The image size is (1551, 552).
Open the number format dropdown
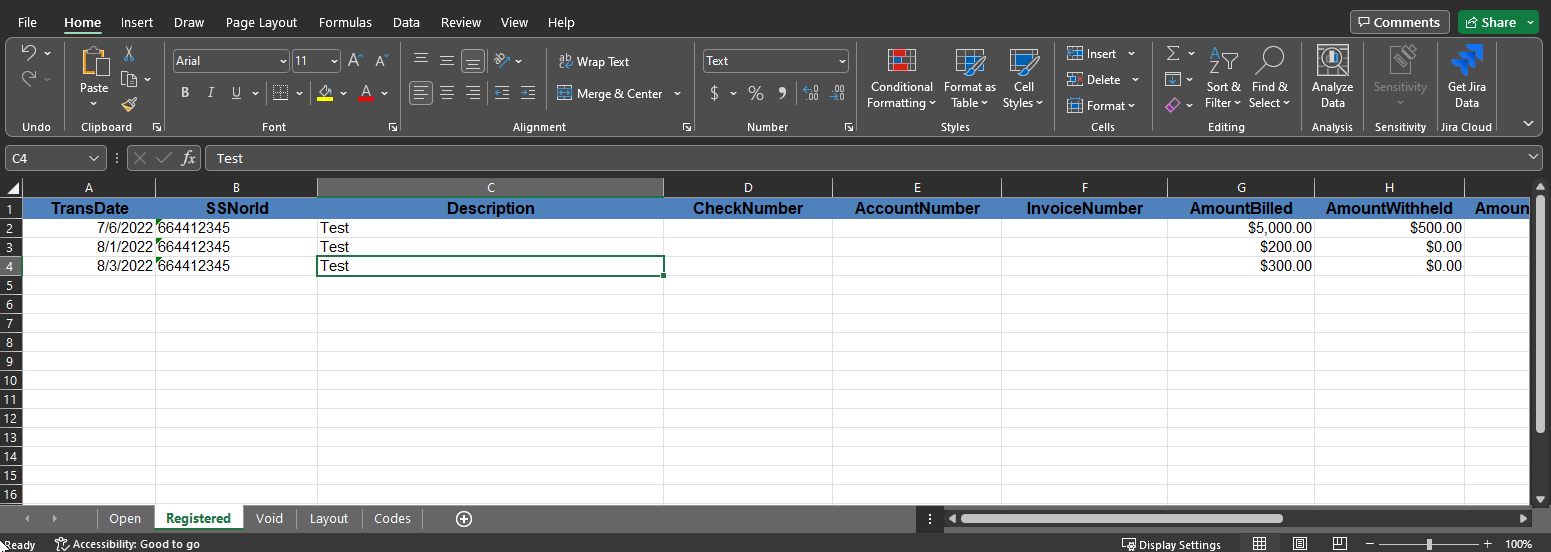pos(842,61)
